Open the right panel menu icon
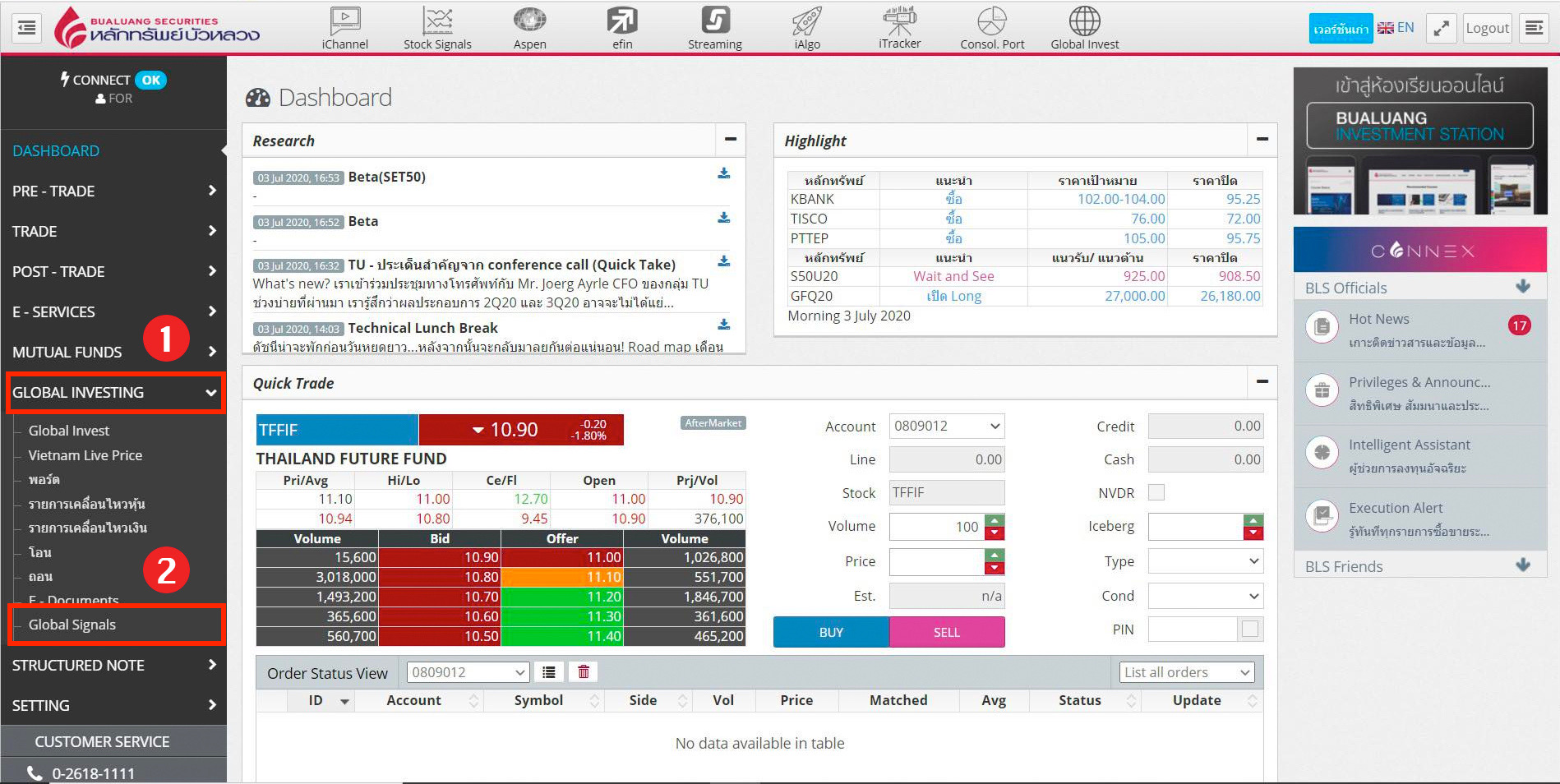The height and width of the screenshot is (784, 1560). point(1534,28)
